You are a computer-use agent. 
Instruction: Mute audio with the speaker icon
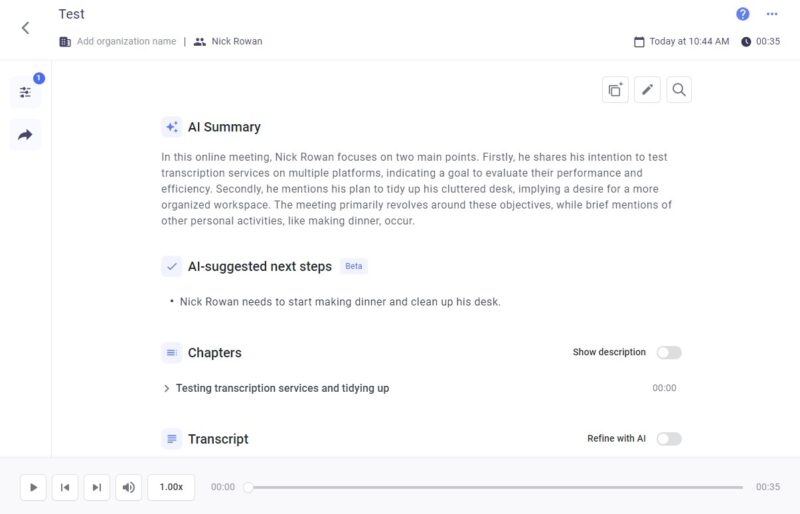128,487
